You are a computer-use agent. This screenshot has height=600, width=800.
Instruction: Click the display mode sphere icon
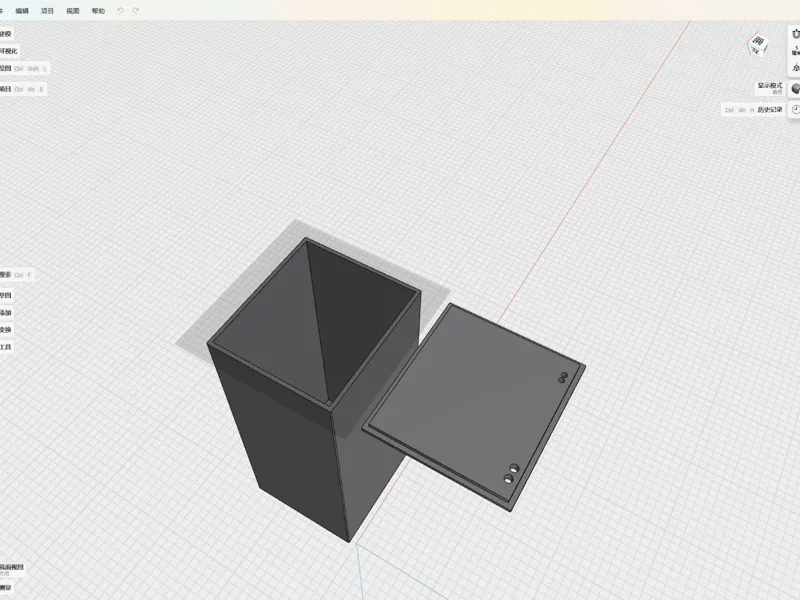pos(795,89)
